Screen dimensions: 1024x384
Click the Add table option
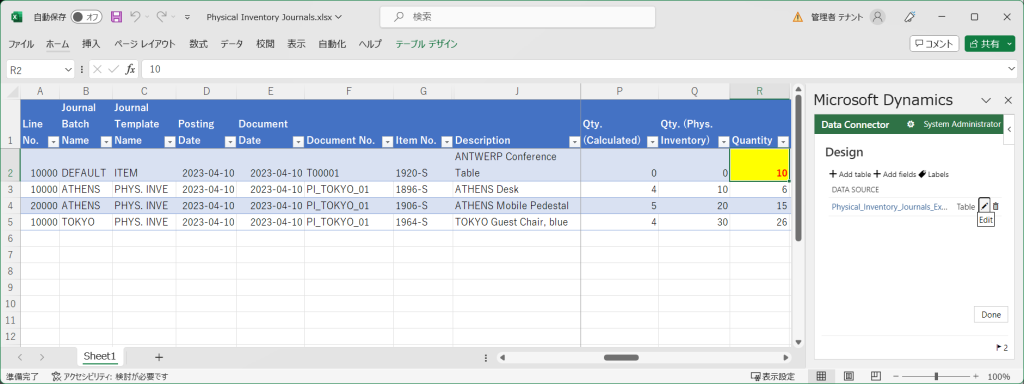tap(850, 174)
